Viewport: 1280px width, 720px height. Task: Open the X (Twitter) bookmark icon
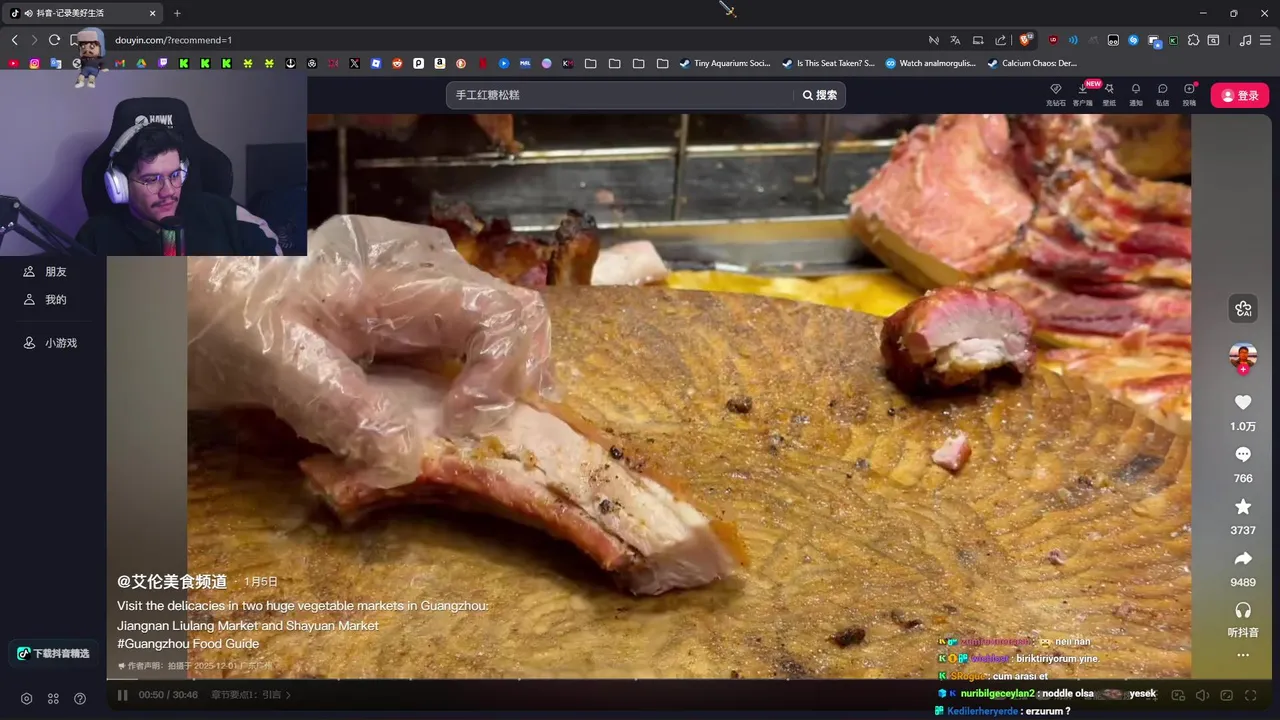click(354, 63)
